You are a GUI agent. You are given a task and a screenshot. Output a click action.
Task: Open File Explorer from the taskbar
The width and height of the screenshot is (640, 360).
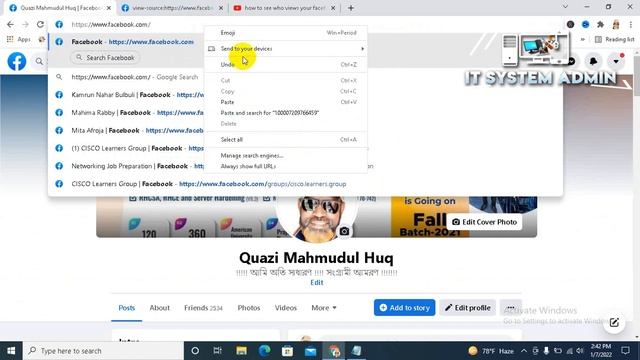click(x=241, y=351)
